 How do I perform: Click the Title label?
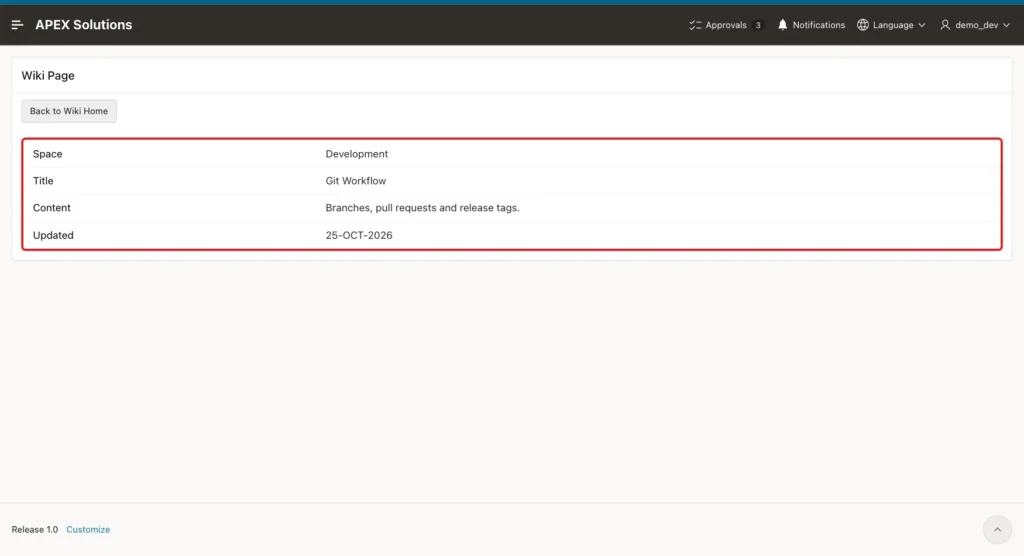click(43, 181)
